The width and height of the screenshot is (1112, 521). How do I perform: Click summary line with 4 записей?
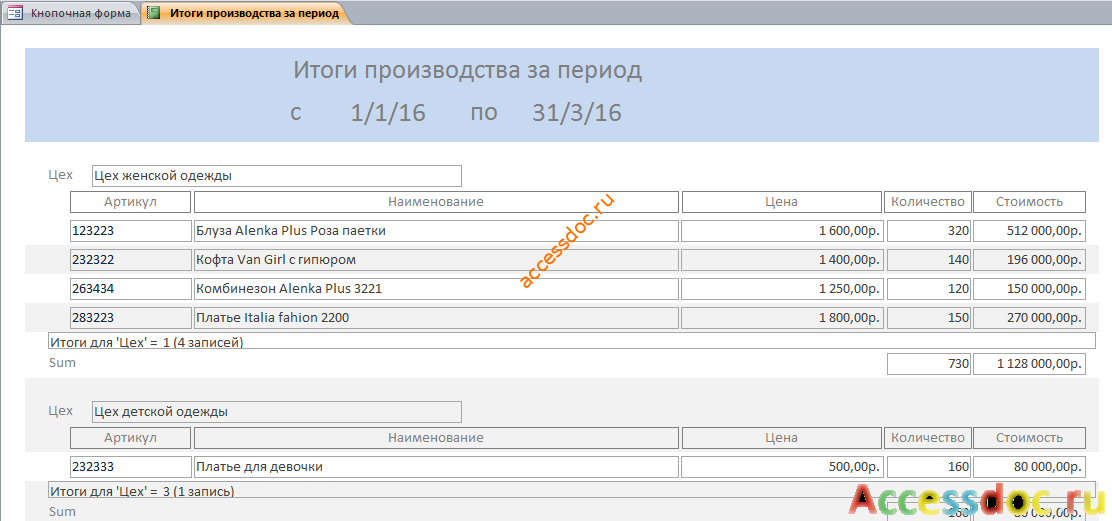(x=572, y=342)
